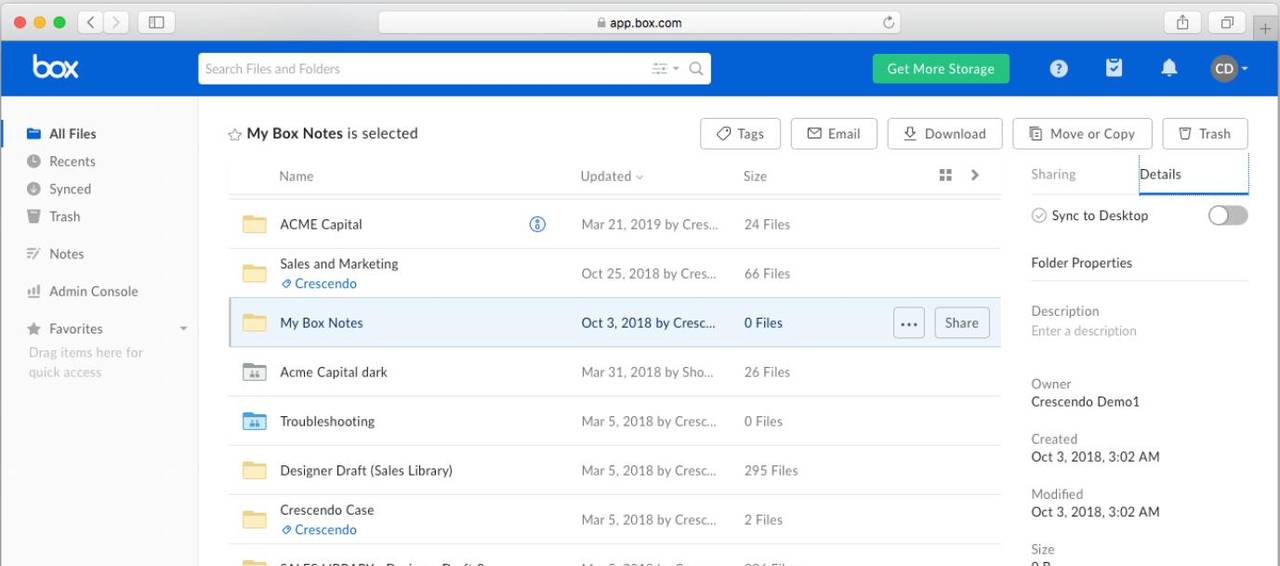
Task: Open the CD account avatar menu
Action: 1228,69
